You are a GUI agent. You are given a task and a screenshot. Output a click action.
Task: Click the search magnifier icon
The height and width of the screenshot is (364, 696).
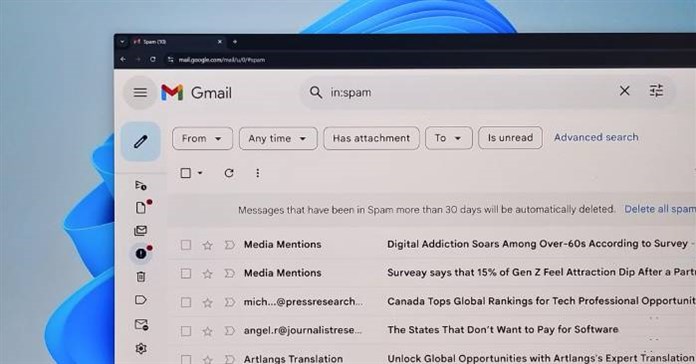pos(316,92)
